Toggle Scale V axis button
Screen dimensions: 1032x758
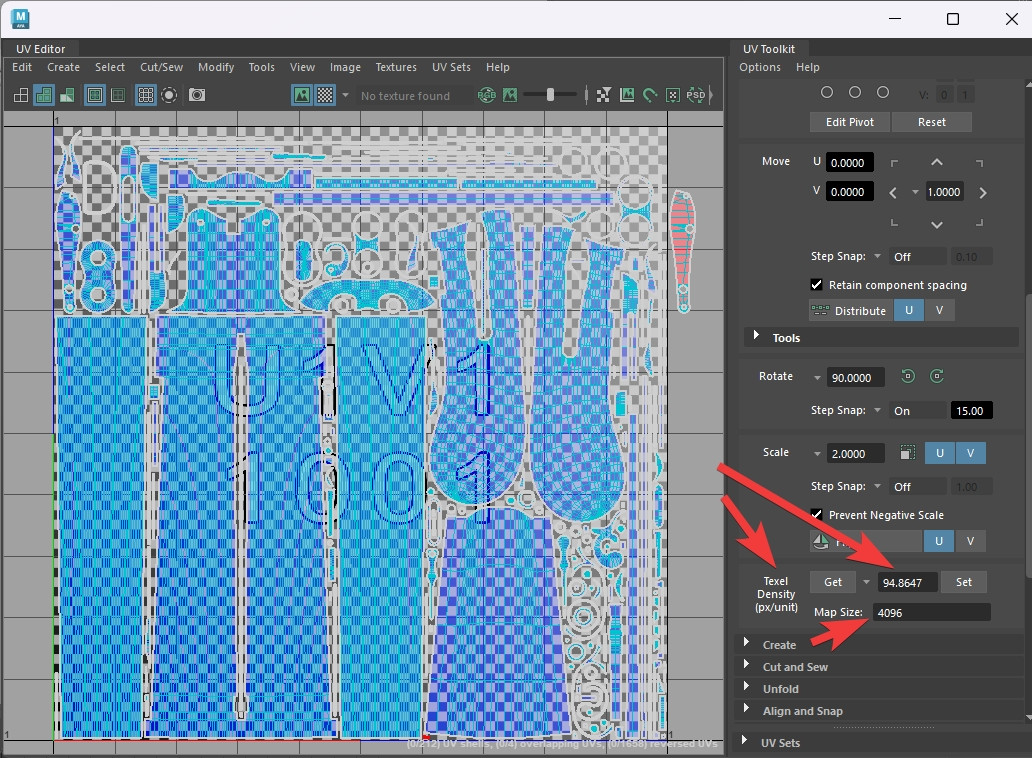(x=970, y=453)
